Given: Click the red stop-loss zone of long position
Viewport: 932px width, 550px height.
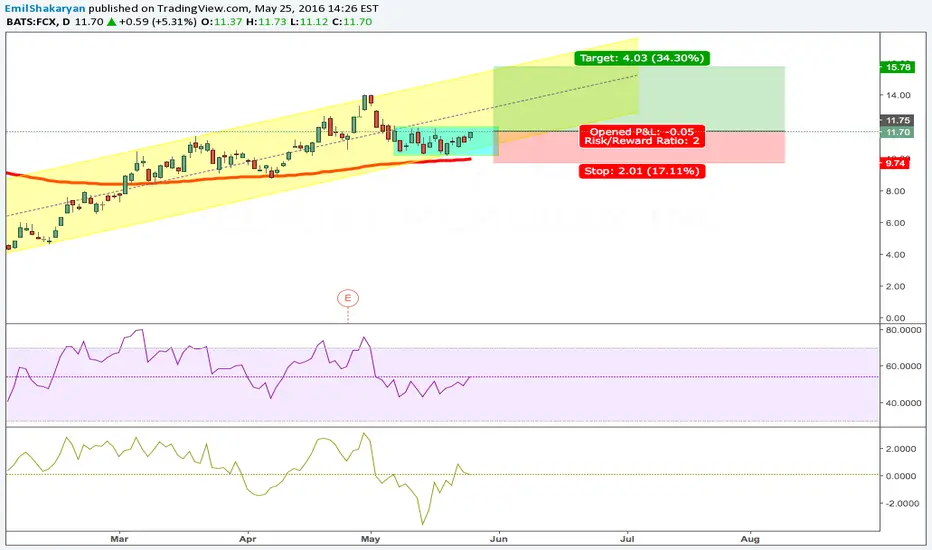Looking at the screenshot, I should (x=639, y=147).
